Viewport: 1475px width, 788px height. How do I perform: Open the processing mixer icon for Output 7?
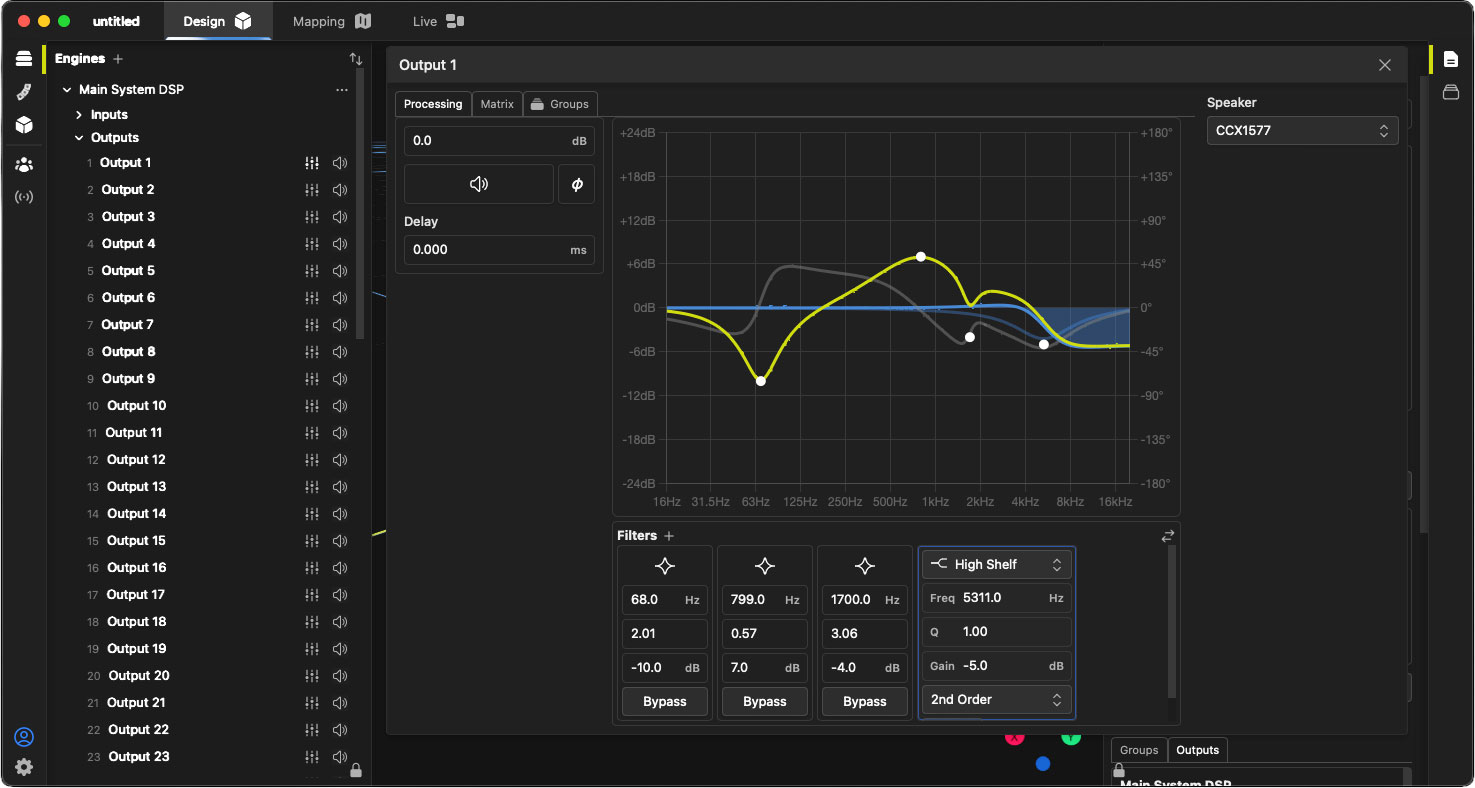coord(312,325)
